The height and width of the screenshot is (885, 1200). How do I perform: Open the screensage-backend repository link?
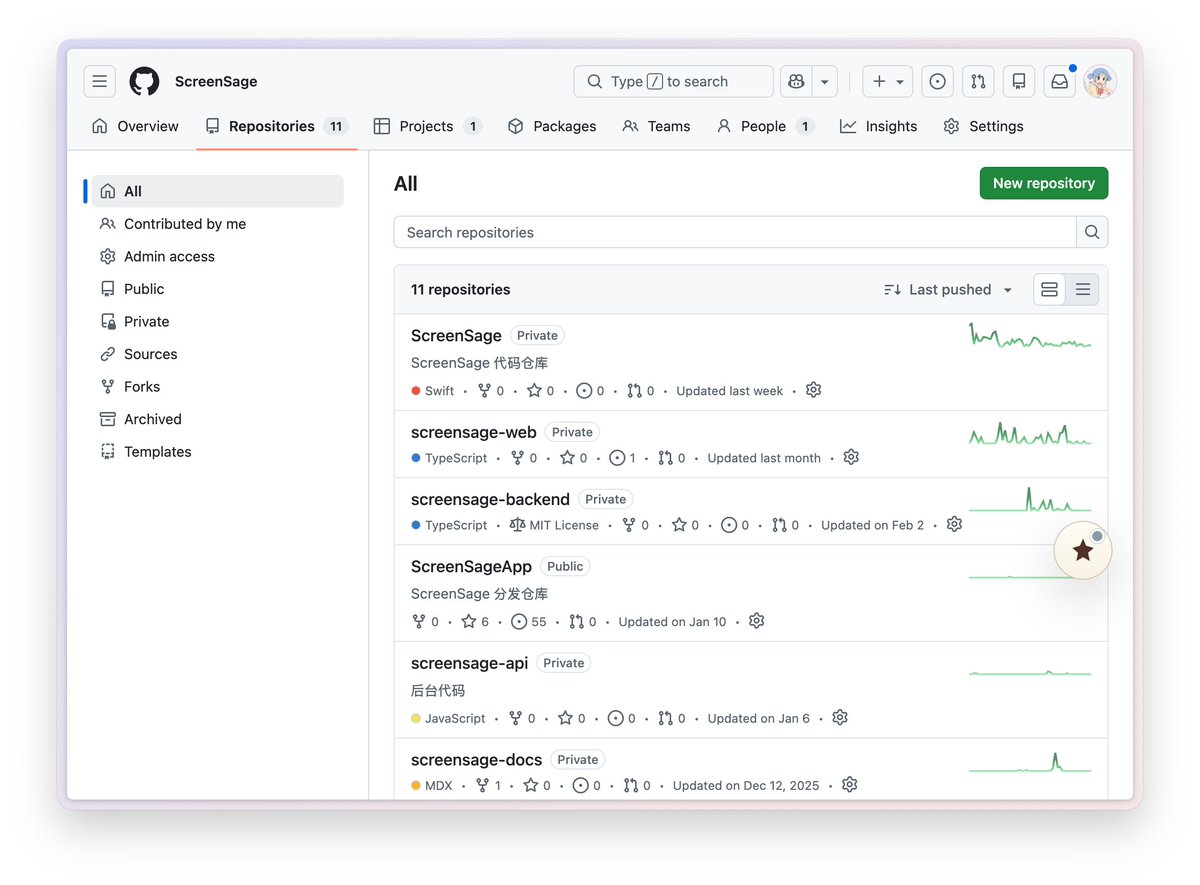pyautogui.click(x=490, y=499)
